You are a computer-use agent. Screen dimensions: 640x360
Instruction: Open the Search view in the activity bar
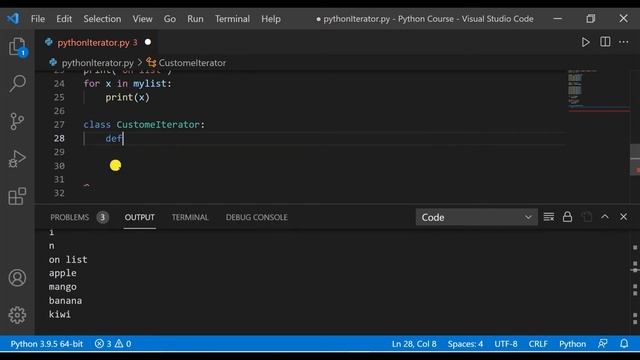17,83
